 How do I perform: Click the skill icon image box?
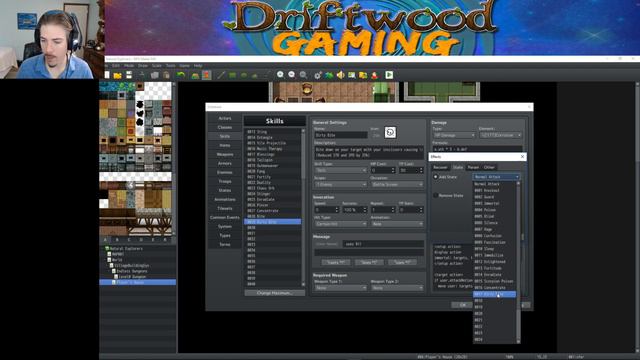(x=390, y=132)
